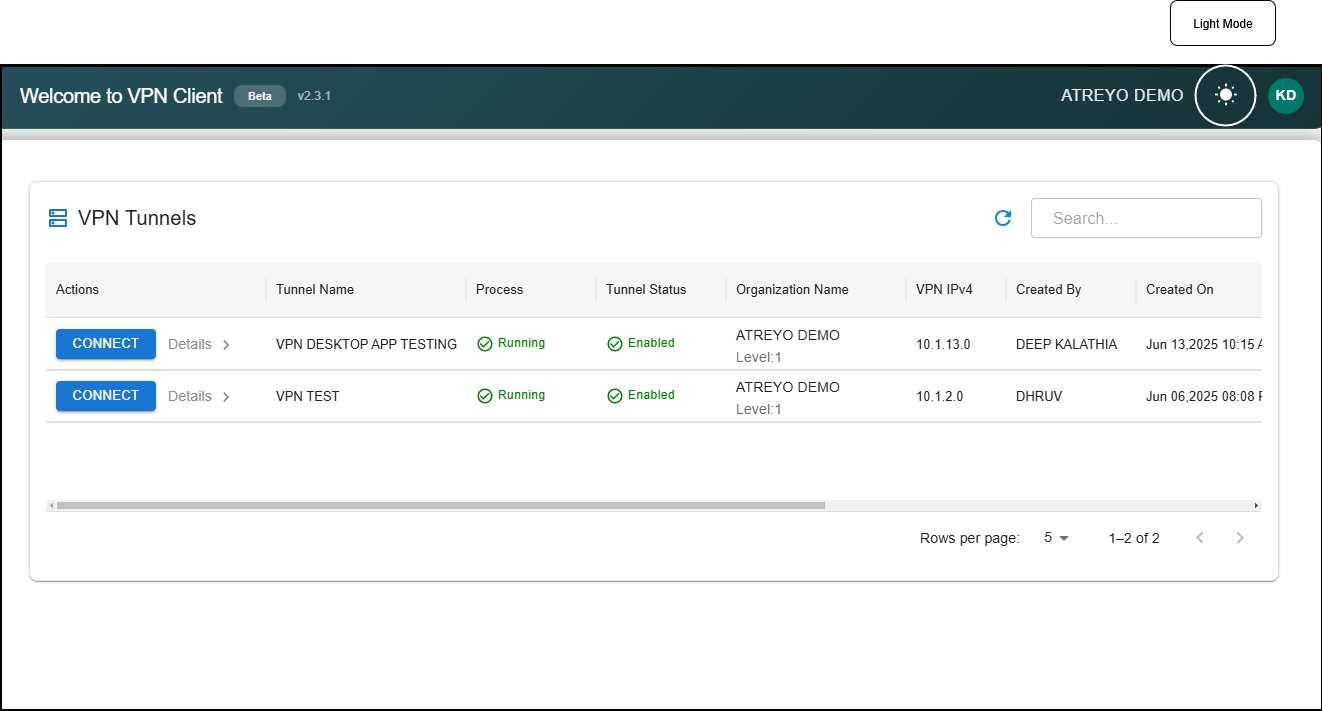
Task: Click the table's horizontal scrollbar thumb
Action: coord(440,506)
